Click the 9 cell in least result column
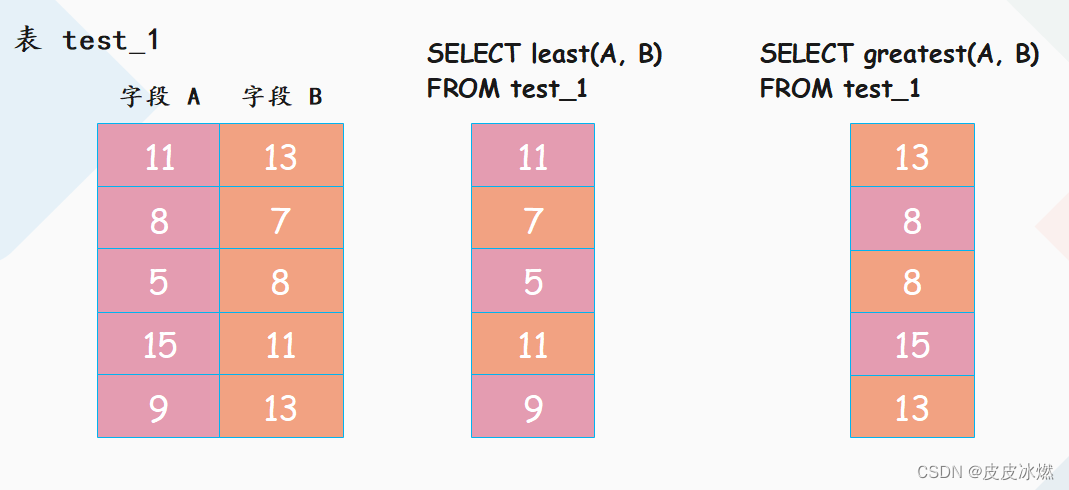1069x490 pixels. click(533, 406)
